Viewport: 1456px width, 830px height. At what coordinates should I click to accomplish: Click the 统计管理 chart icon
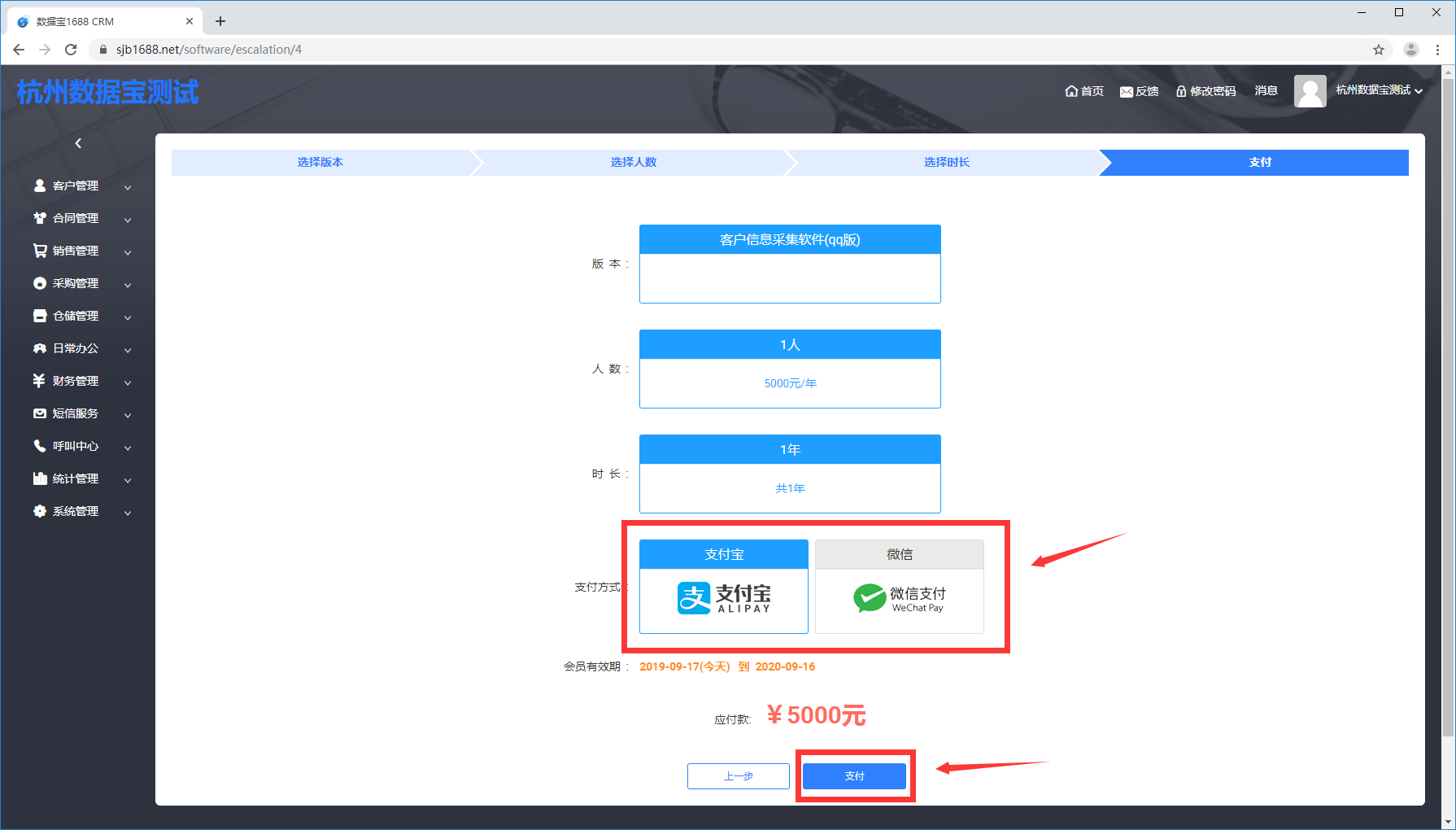(39, 478)
